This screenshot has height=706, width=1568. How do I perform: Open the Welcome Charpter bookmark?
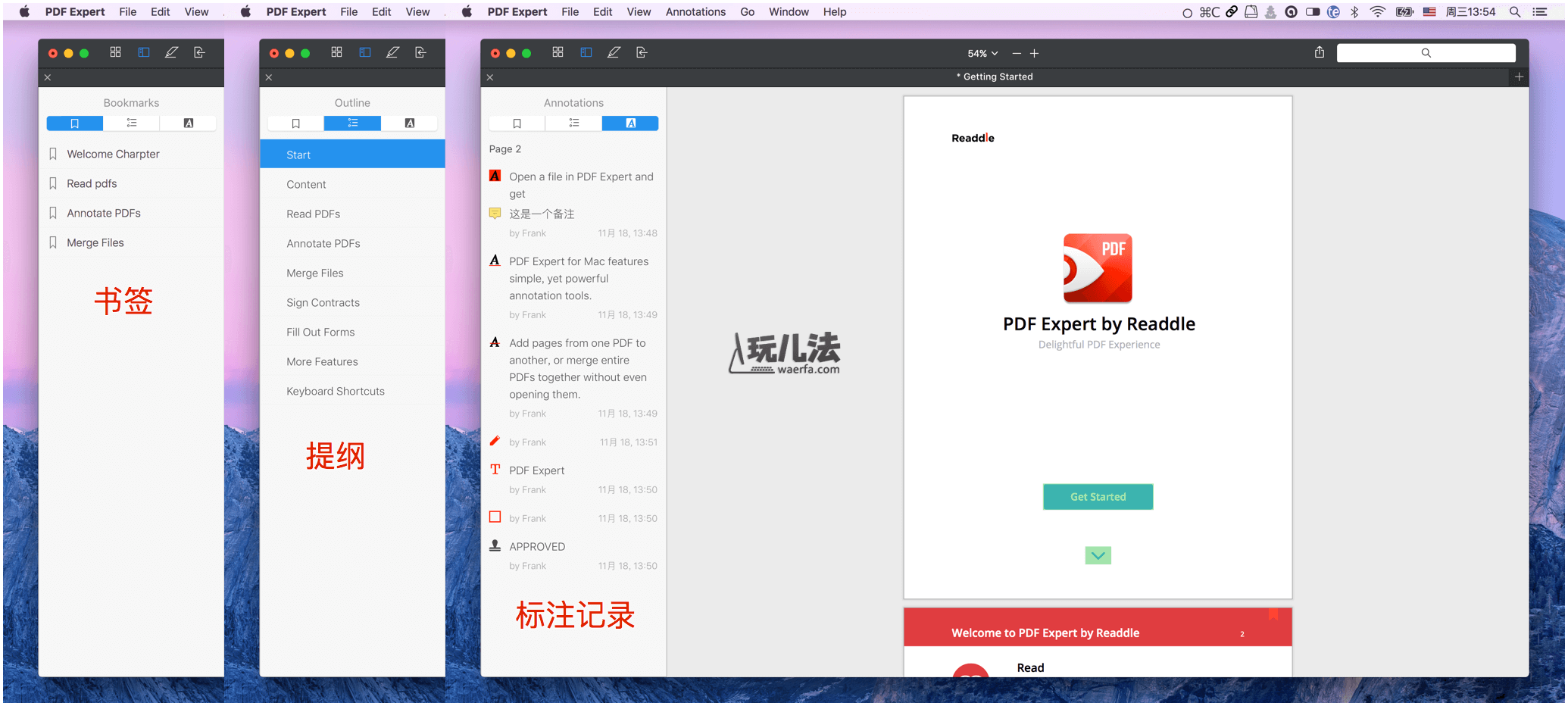pyautogui.click(x=131, y=154)
